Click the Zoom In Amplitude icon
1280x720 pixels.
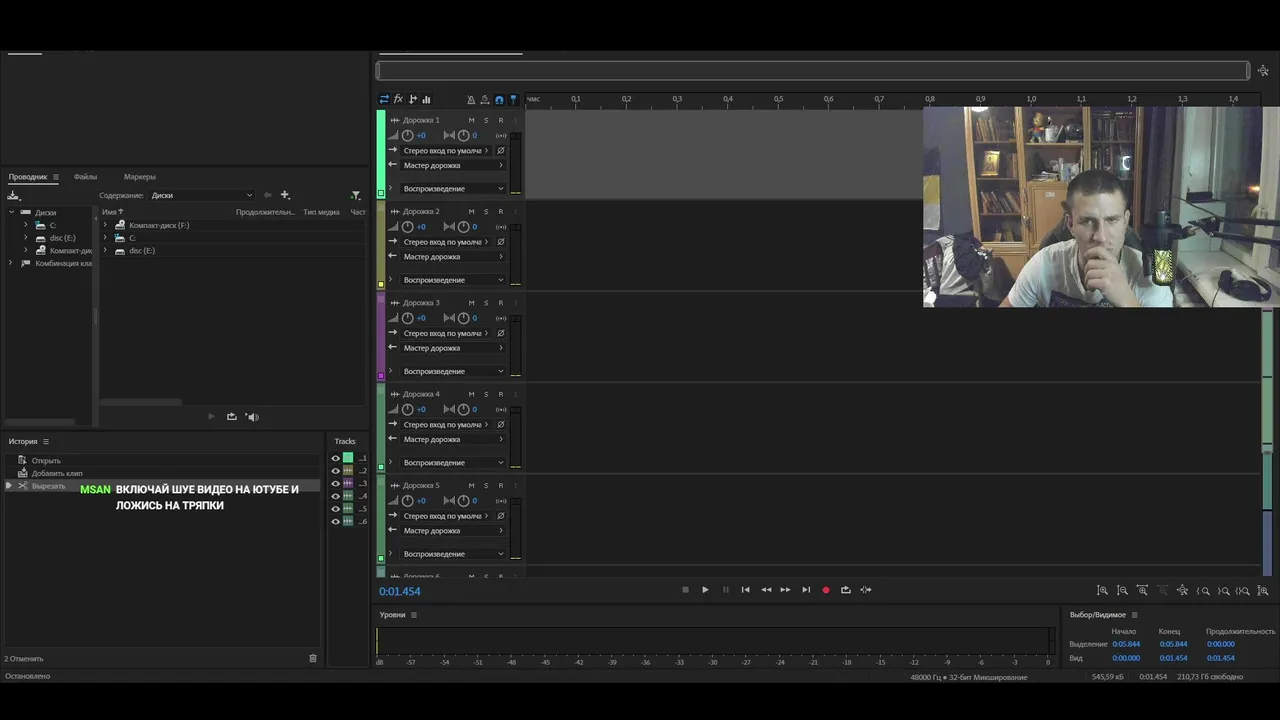[1102, 591]
